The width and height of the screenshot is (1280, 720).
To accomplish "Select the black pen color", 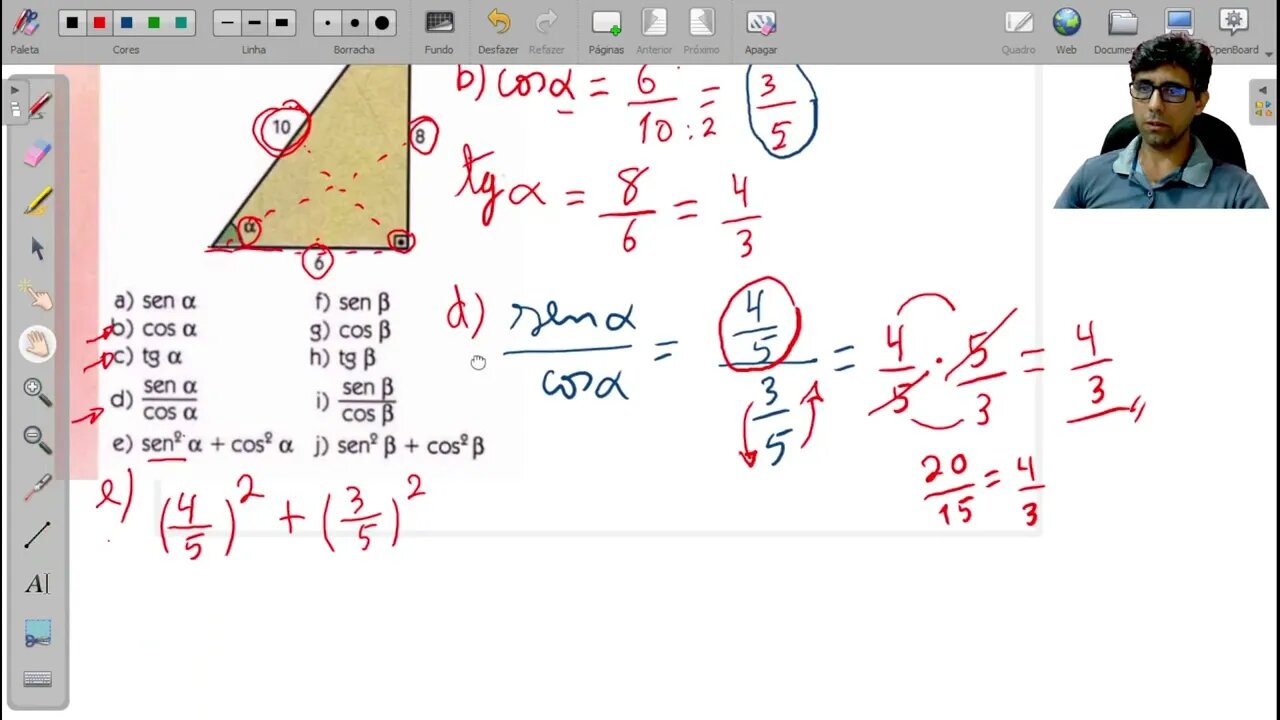I will point(72,23).
